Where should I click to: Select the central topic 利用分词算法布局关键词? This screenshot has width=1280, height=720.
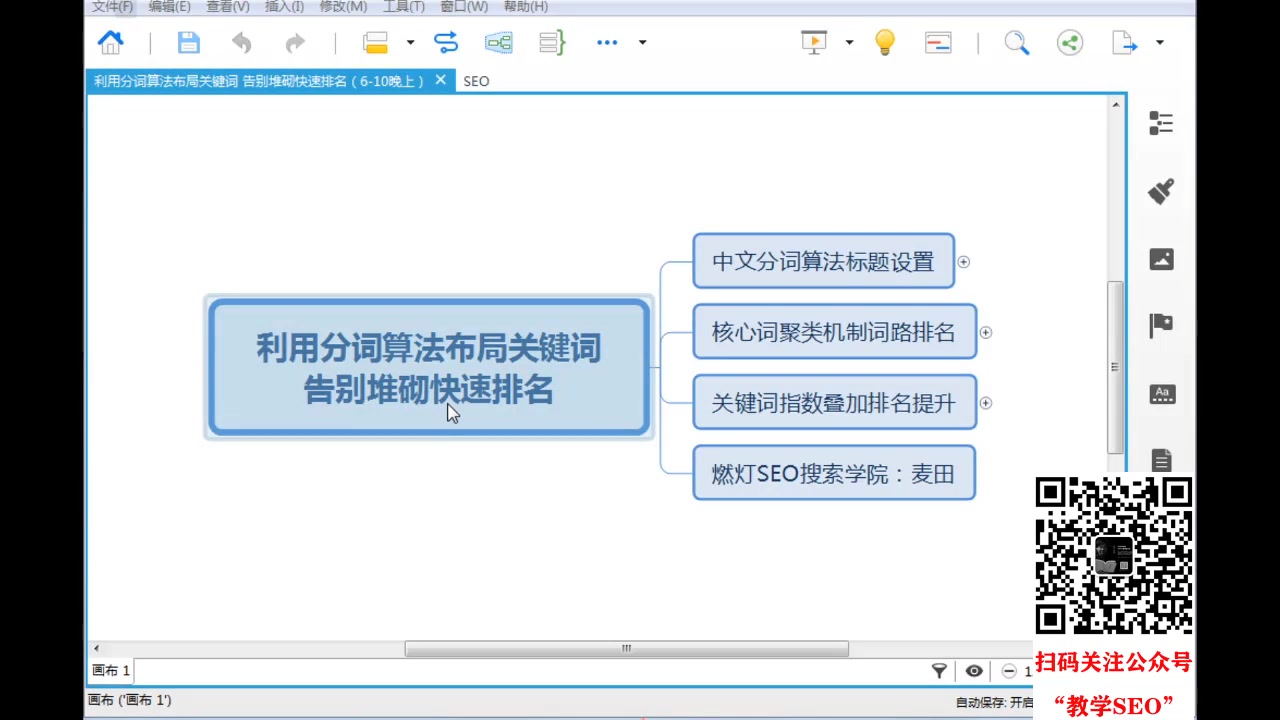tap(429, 368)
